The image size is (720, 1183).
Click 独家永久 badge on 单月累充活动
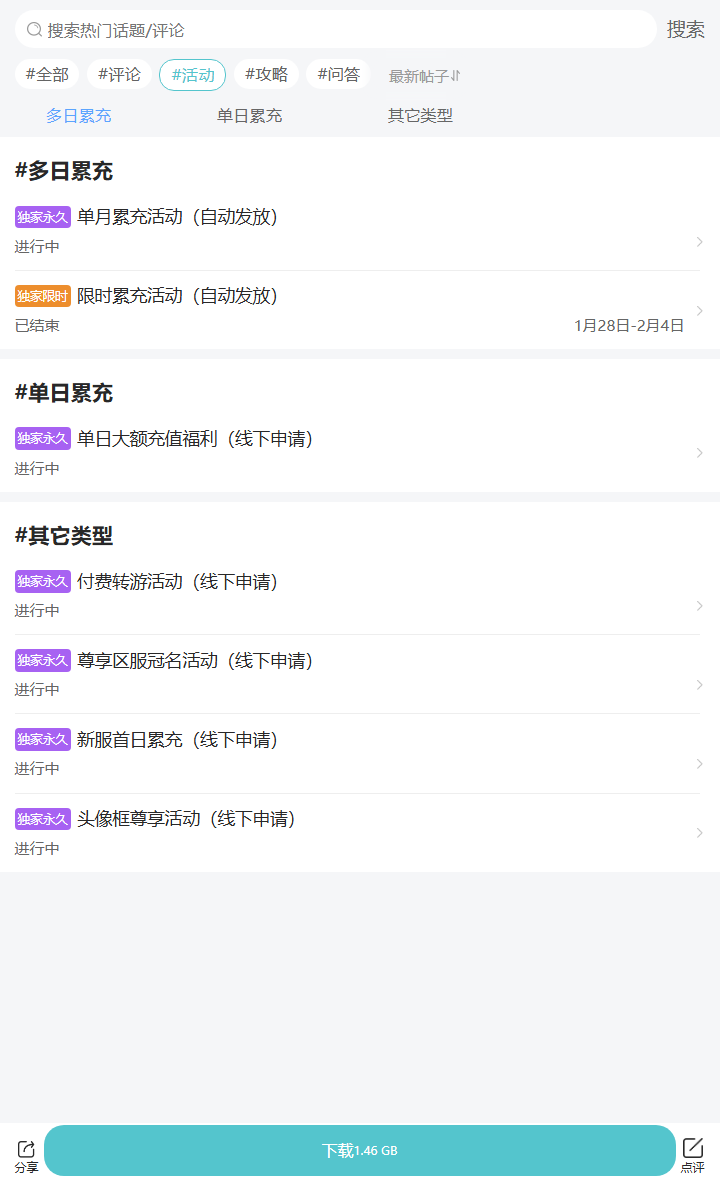coord(43,217)
